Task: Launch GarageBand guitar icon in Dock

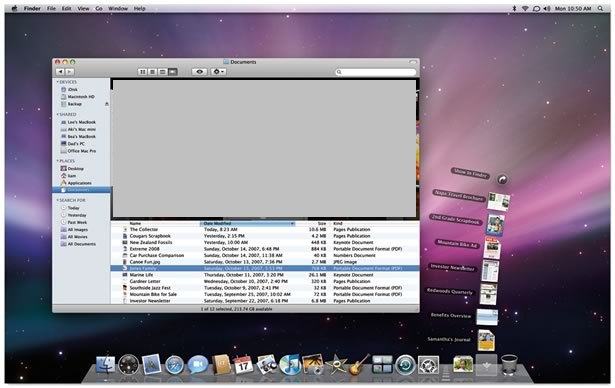Action: 358,364
